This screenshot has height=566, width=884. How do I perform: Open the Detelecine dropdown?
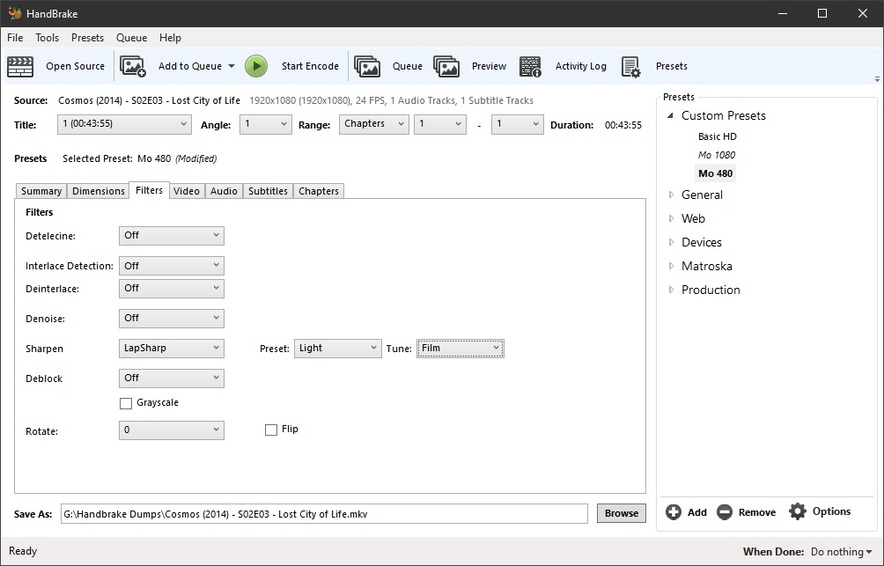point(171,236)
